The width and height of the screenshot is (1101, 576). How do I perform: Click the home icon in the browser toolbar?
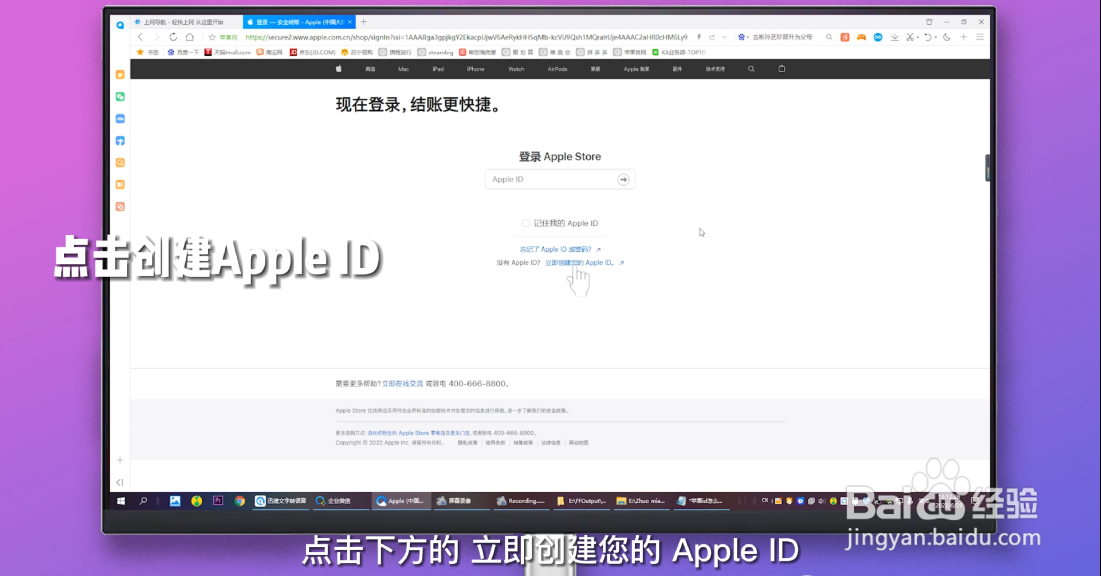coord(191,37)
